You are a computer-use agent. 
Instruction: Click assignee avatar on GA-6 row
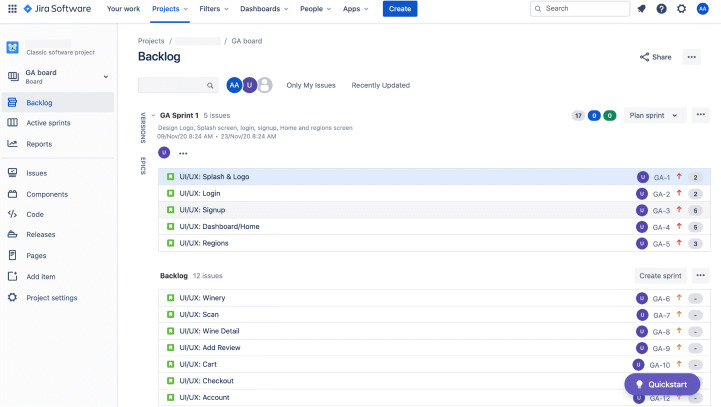click(642, 298)
